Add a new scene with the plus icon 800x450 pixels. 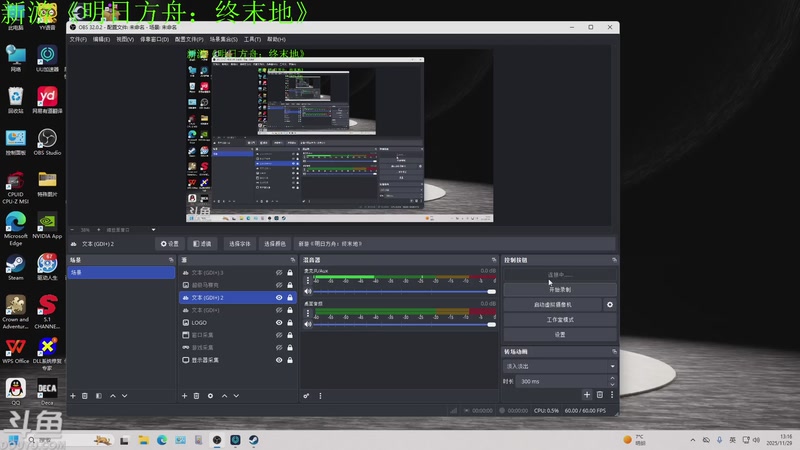click(x=72, y=396)
